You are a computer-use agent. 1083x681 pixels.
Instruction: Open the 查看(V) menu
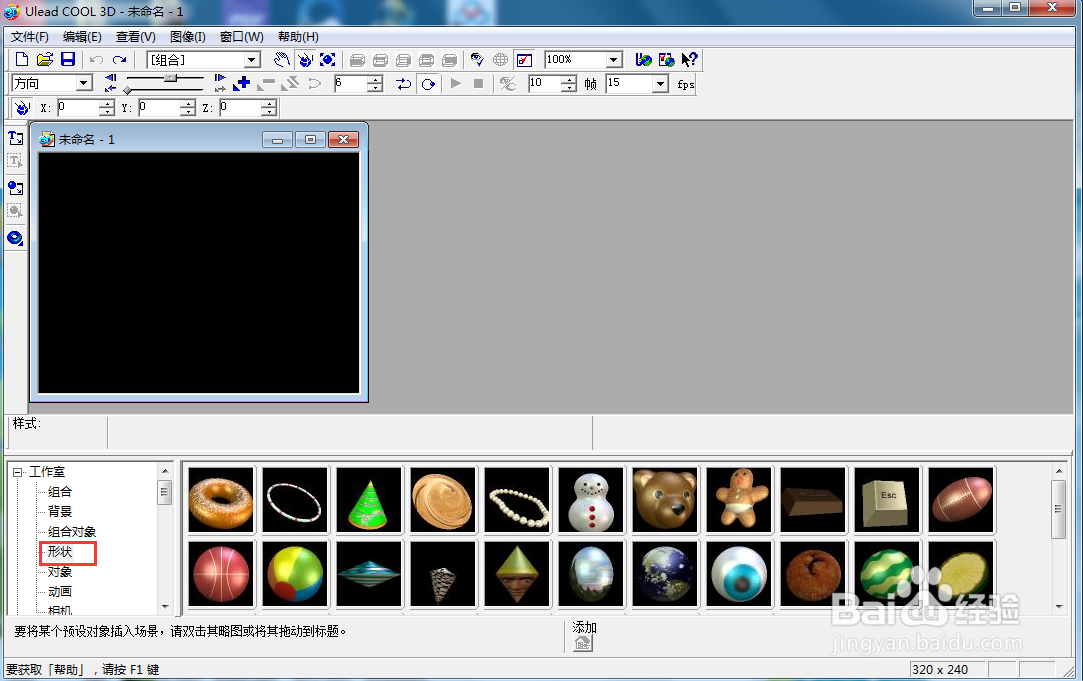coord(135,37)
